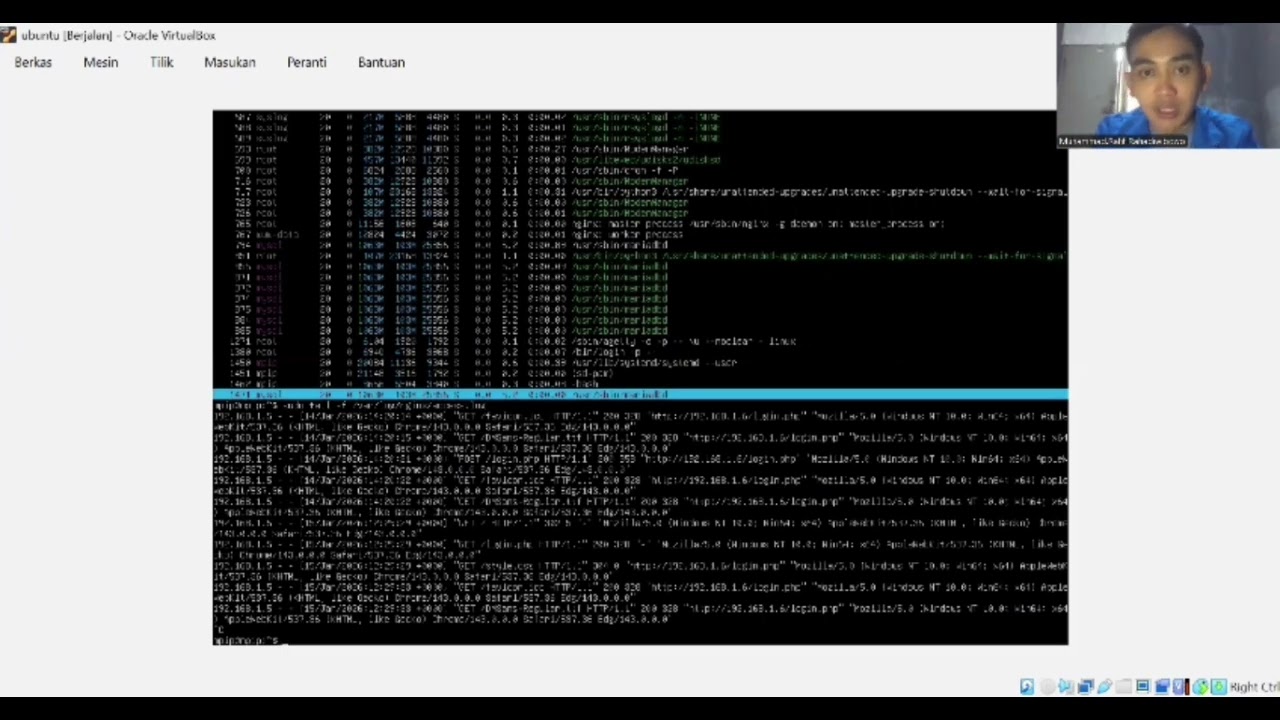Click the USB devices status icon
1280x720 pixels.
[1105, 687]
